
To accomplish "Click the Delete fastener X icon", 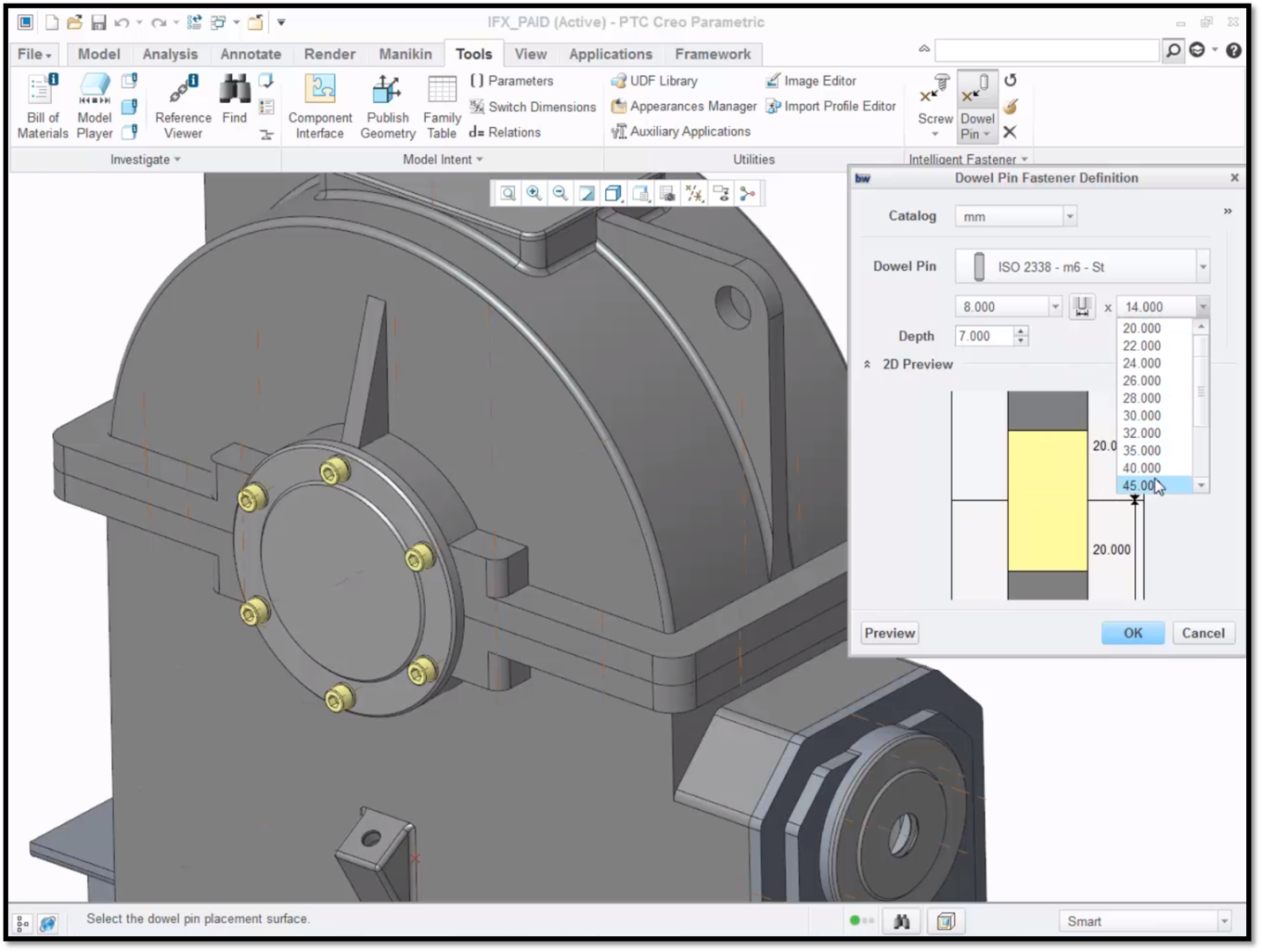I will (x=1011, y=132).
